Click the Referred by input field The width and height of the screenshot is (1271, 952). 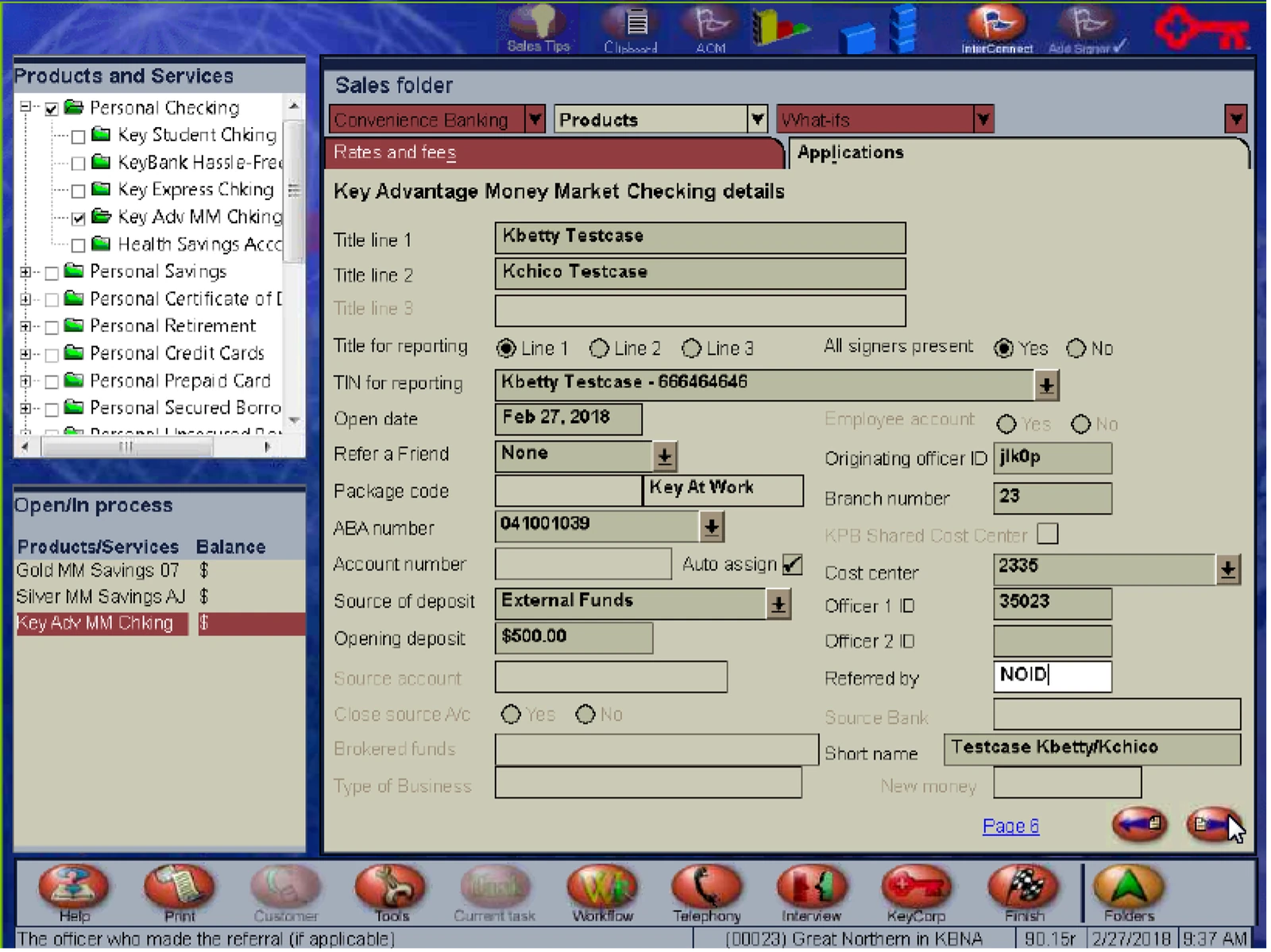[1052, 676]
